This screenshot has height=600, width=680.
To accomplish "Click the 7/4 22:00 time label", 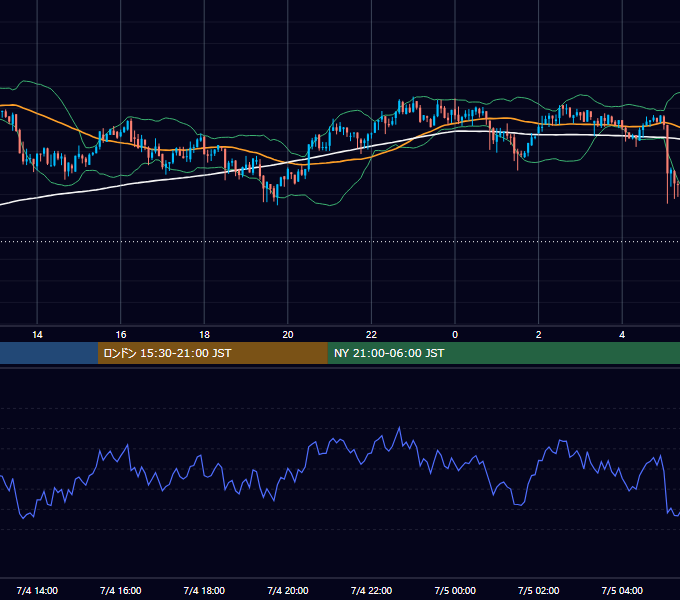I will 371,590.
